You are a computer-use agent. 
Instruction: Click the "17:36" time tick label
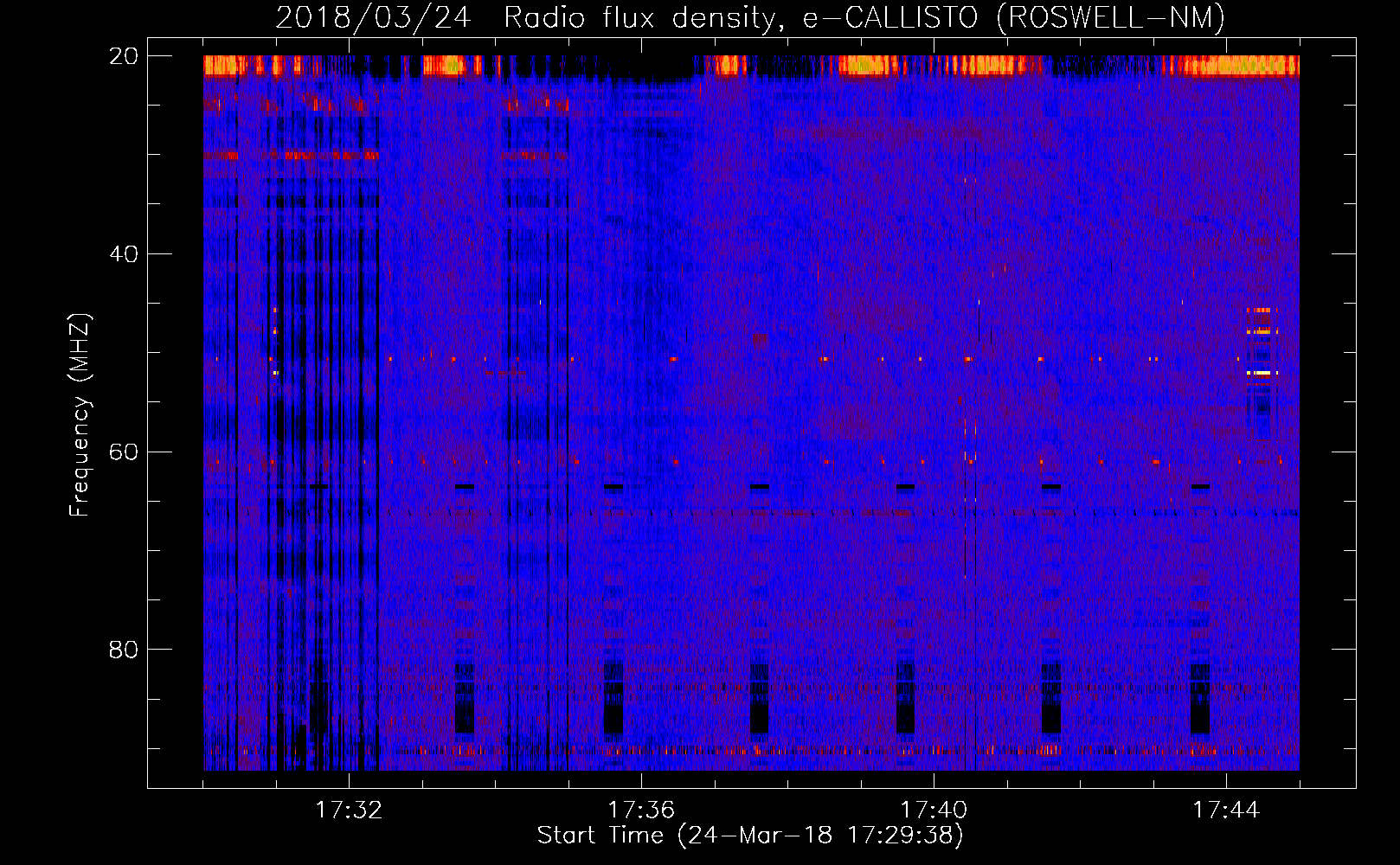pyautogui.click(x=641, y=811)
